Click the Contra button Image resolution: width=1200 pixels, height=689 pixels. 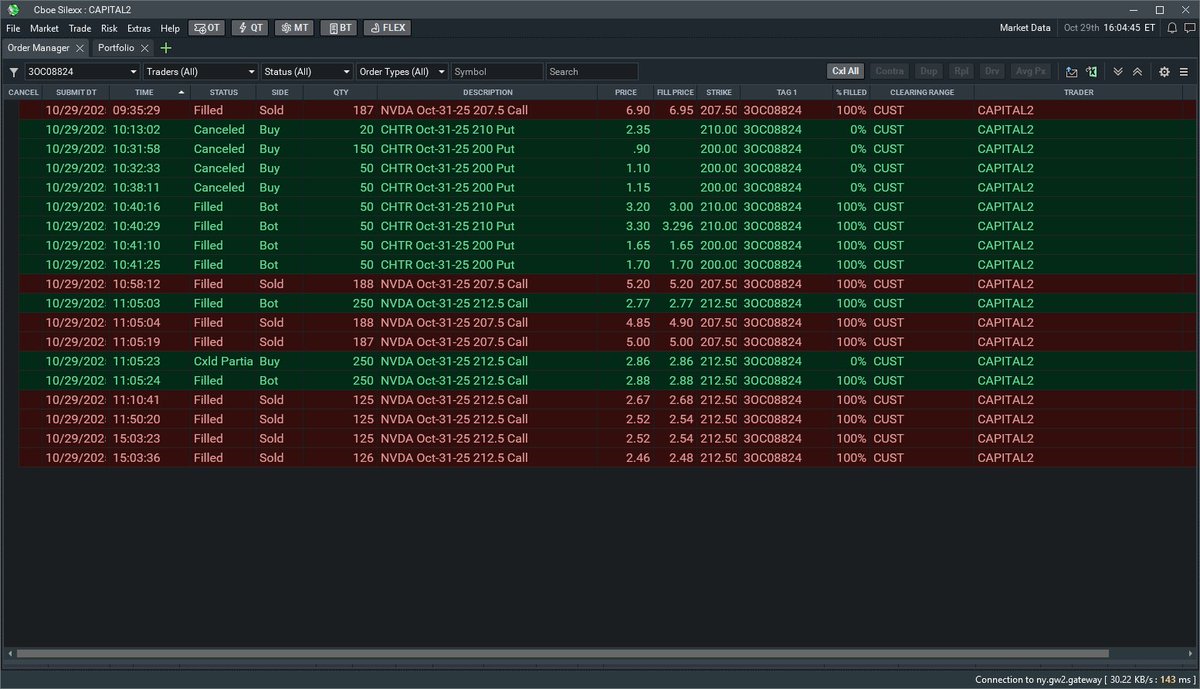tap(889, 72)
